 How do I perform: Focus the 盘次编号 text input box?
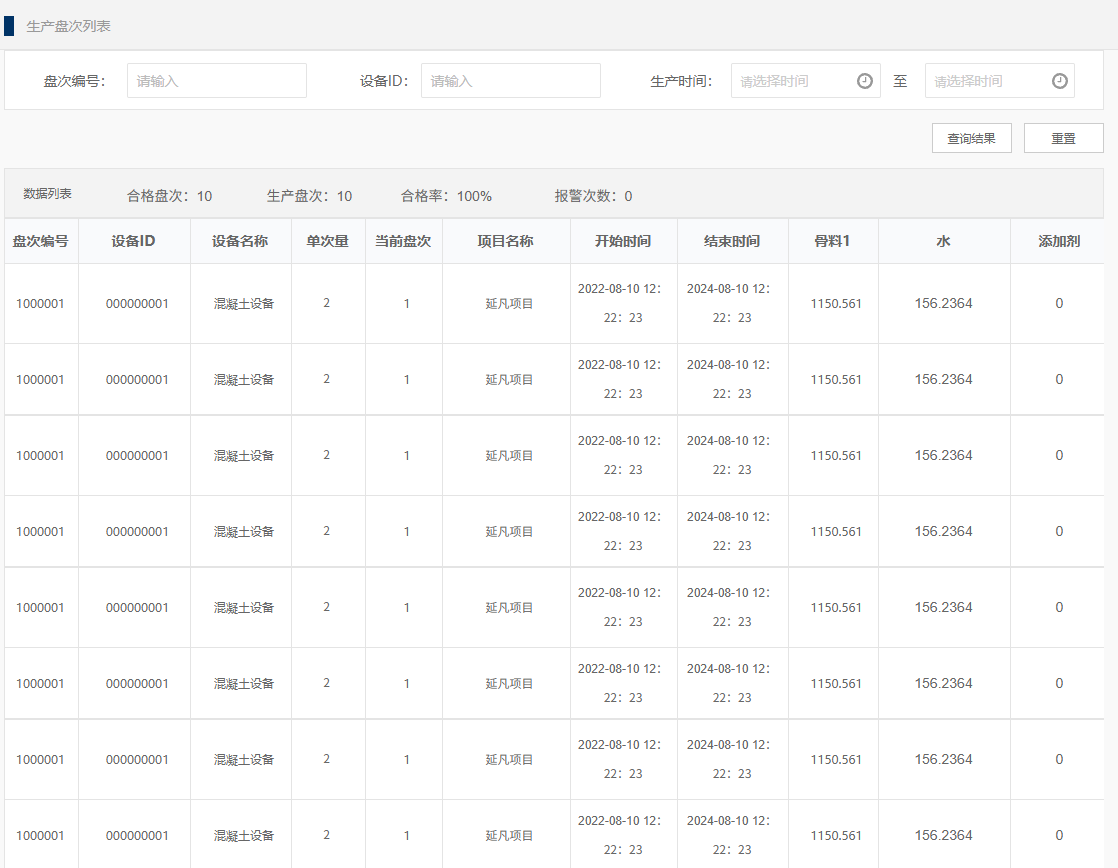pyautogui.click(x=216, y=81)
